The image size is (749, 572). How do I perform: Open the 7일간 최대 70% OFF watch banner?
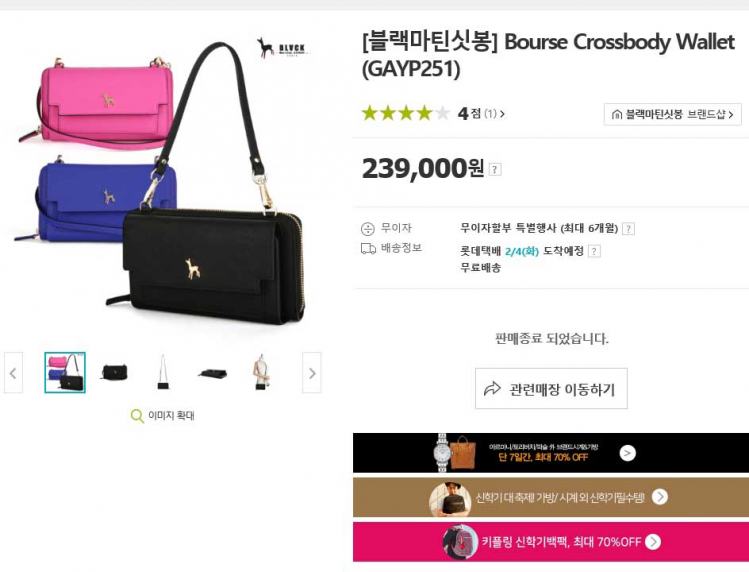point(551,453)
